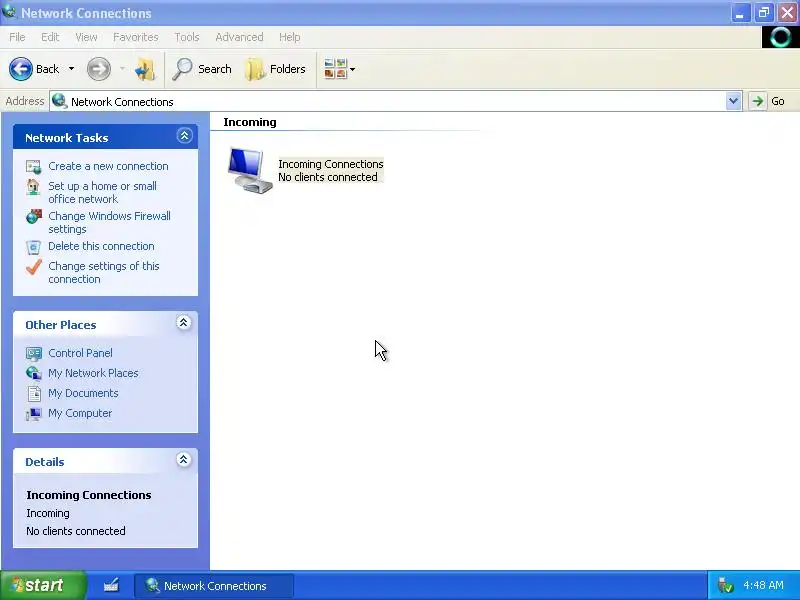Screen dimensions: 800x600
Task: Open the Views toolbar icon menu
Action: 339,69
